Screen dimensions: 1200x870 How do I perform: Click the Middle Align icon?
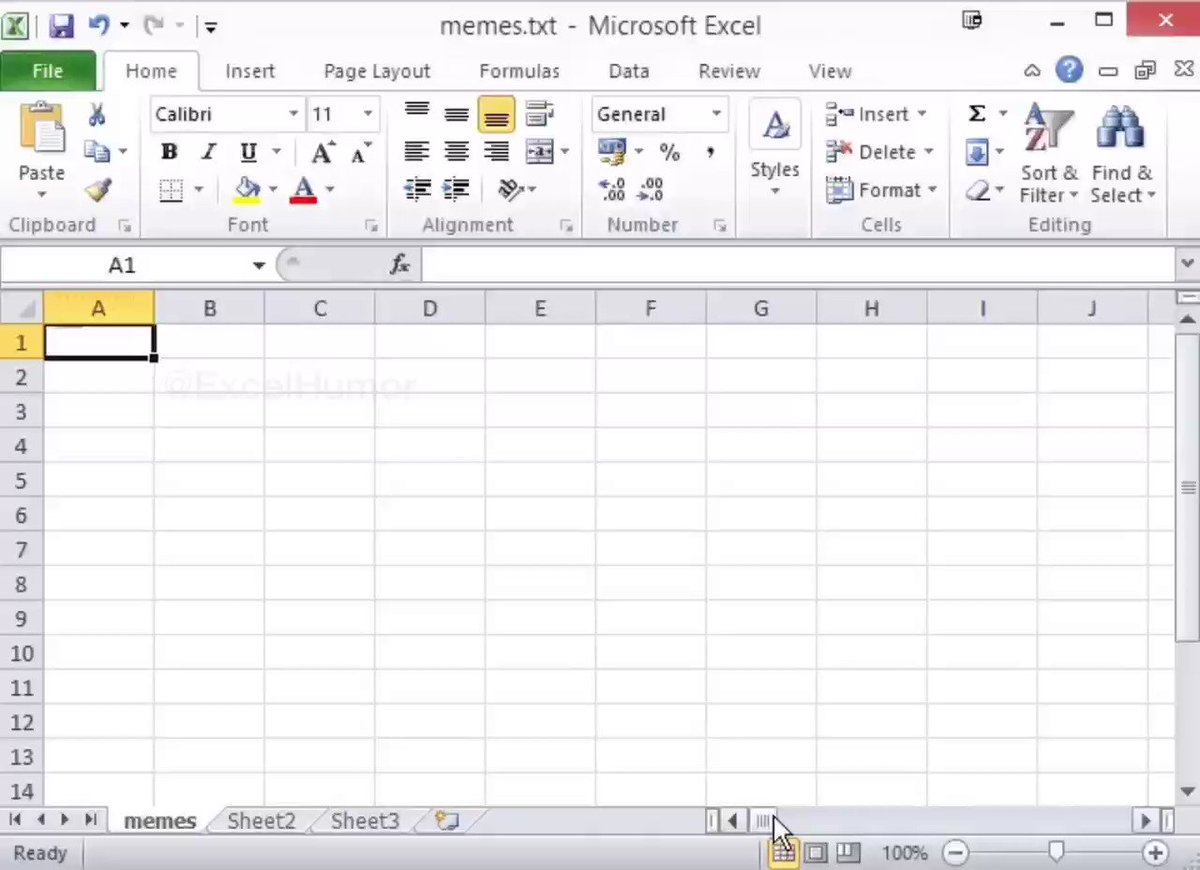457,114
